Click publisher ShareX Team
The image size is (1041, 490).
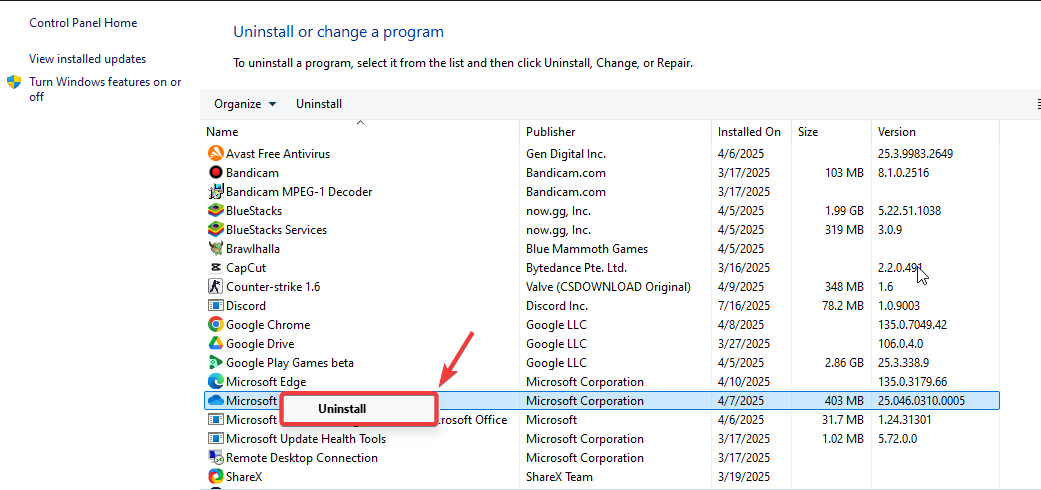(x=559, y=477)
